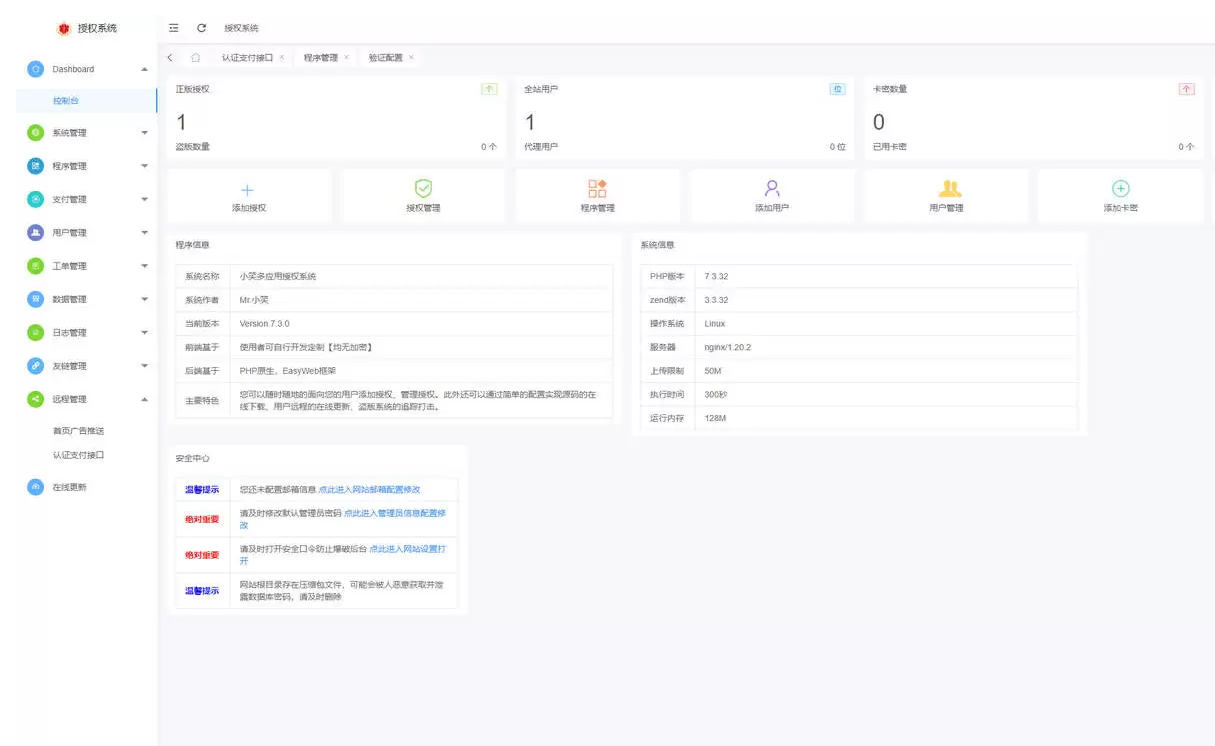Viewport: 1215px width, 746px height.
Task: Collapse the Dashboard sidebar section
Action: point(142,70)
